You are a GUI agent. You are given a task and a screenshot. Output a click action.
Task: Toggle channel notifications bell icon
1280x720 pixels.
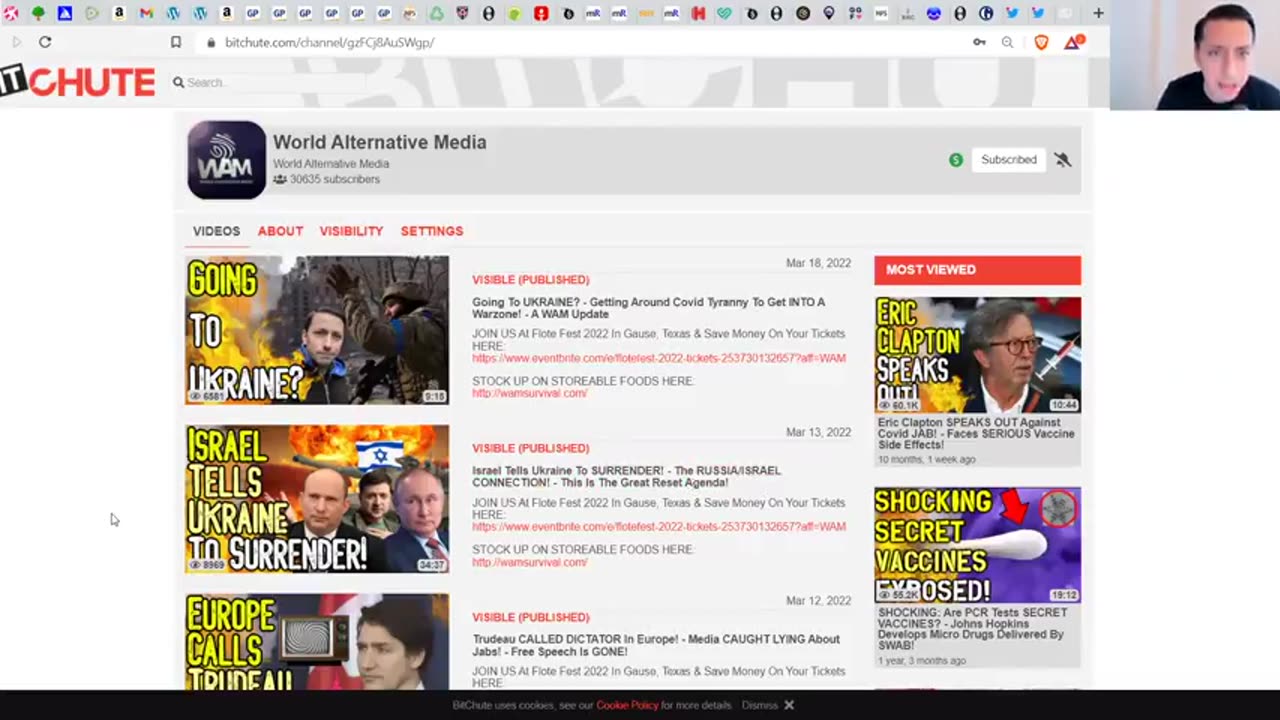[x=1062, y=160]
